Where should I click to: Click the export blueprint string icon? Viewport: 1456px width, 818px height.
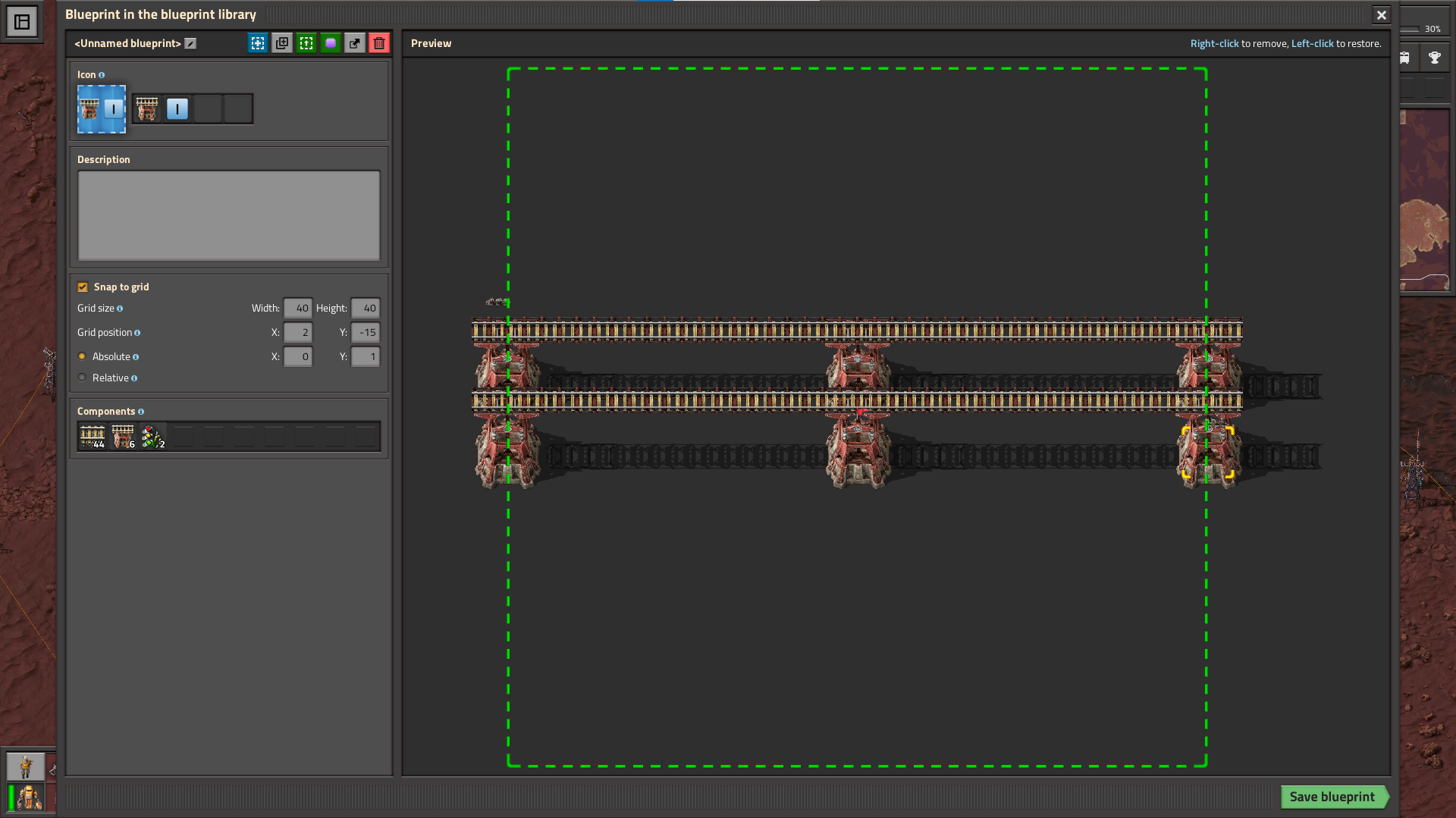[355, 43]
